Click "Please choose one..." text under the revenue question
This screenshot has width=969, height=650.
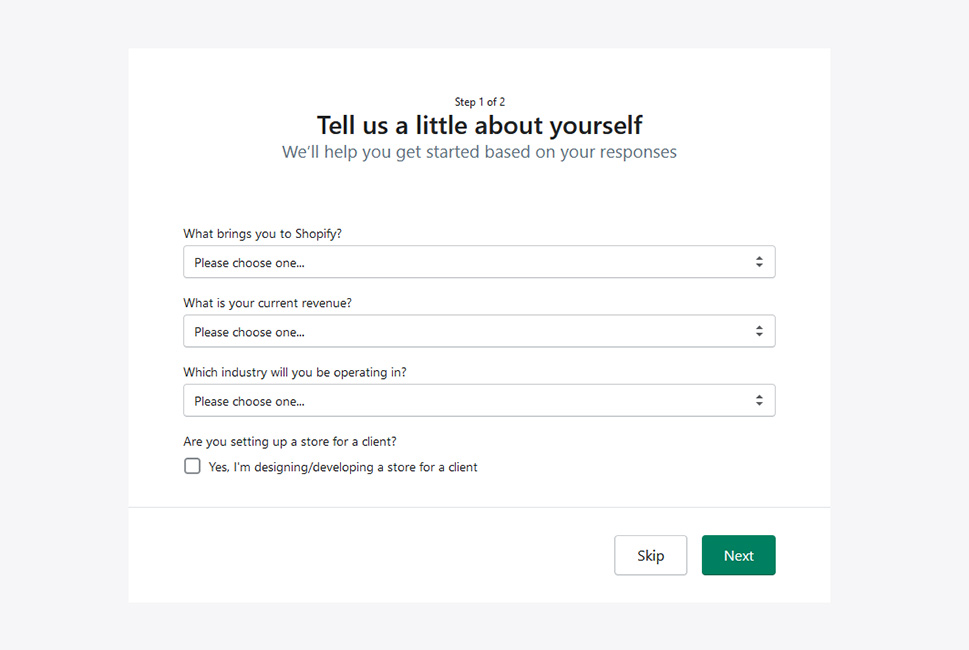249,332
